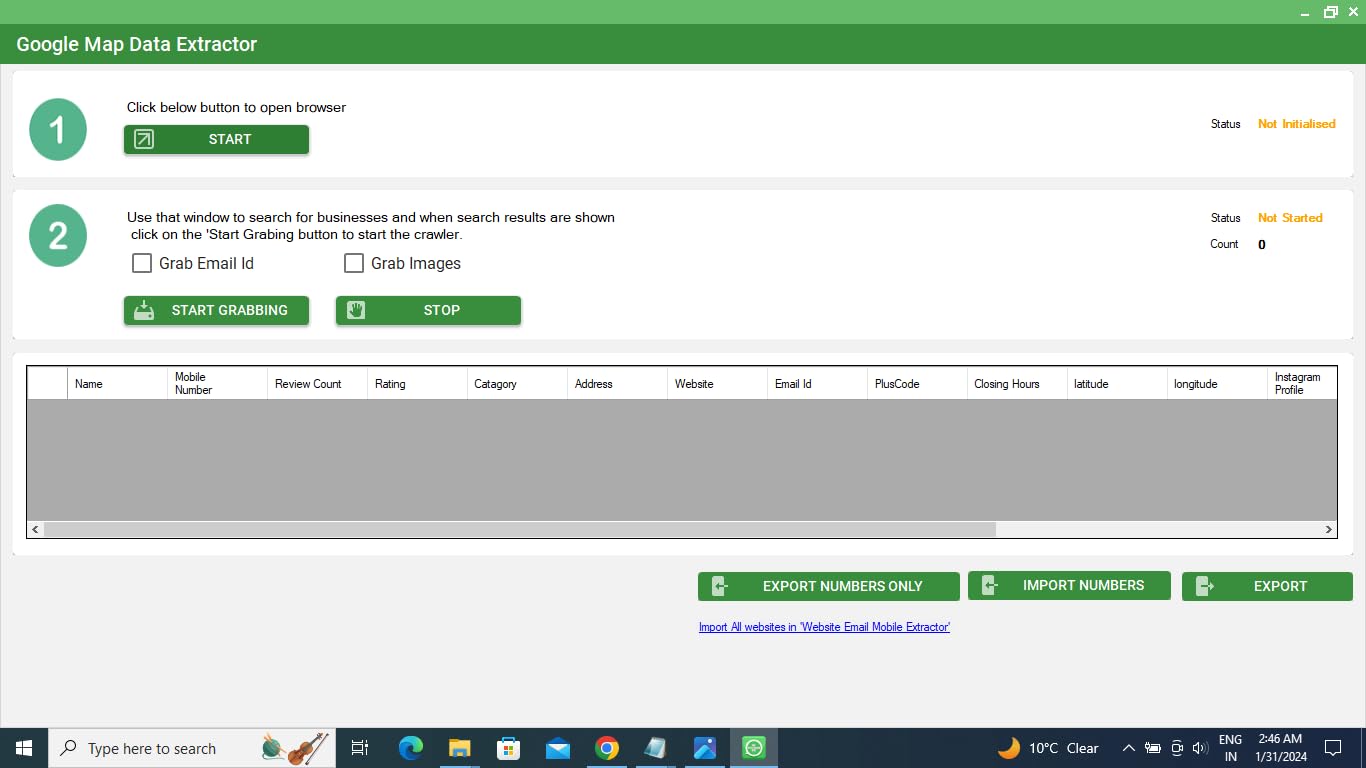Launch Google Chrome from the taskbar
The image size is (1366, 768).
tap(606, 748)
